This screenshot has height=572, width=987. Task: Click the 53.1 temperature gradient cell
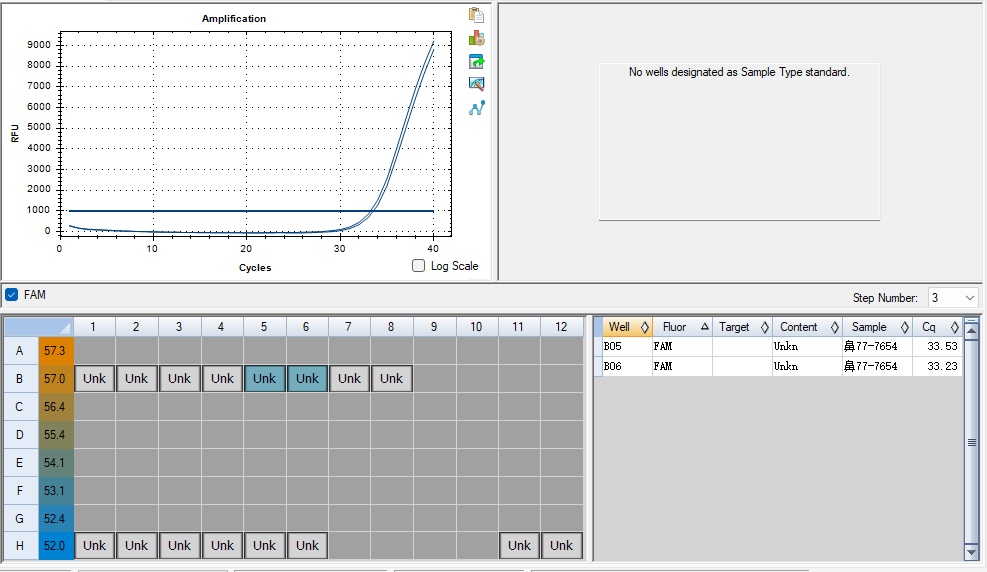pyautogui.click(x=55, y=490)
